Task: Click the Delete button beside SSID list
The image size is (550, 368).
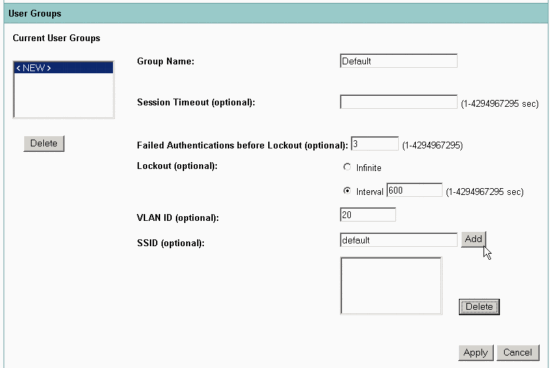Action: tap(479, 307)
